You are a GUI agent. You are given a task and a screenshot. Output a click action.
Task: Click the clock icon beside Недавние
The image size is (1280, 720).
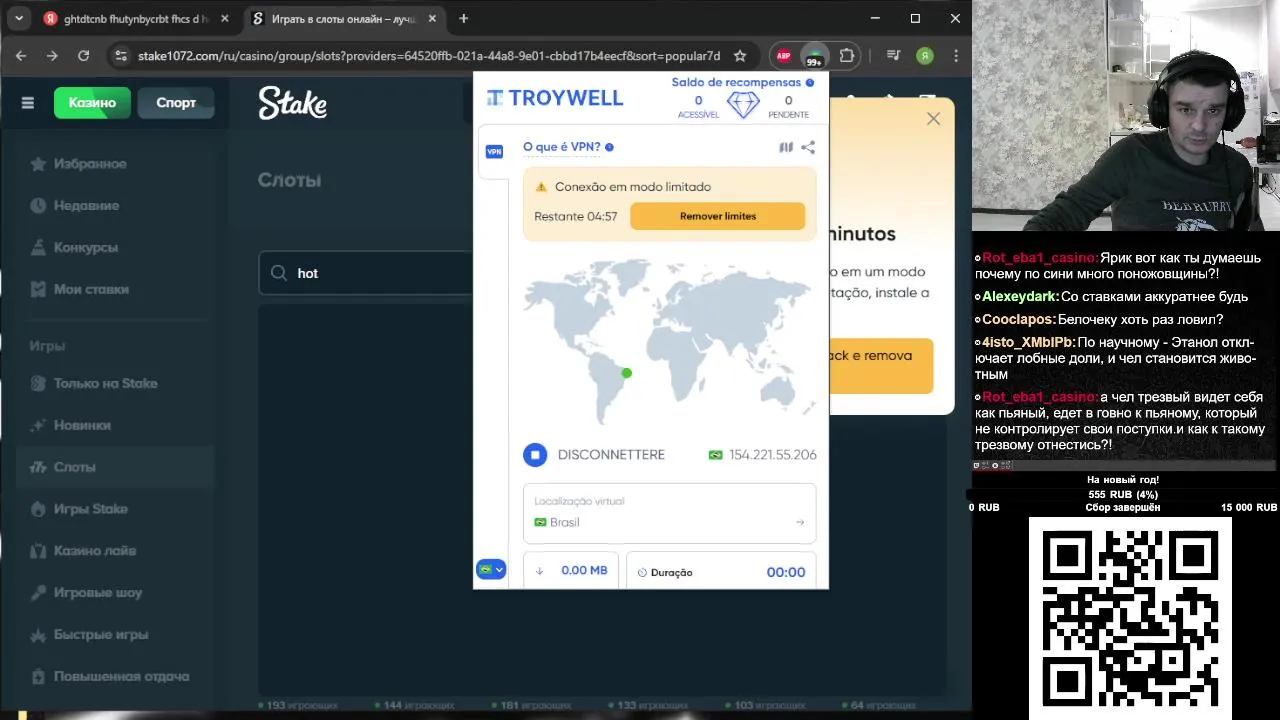pyautogui.click(x=38, y=206)
